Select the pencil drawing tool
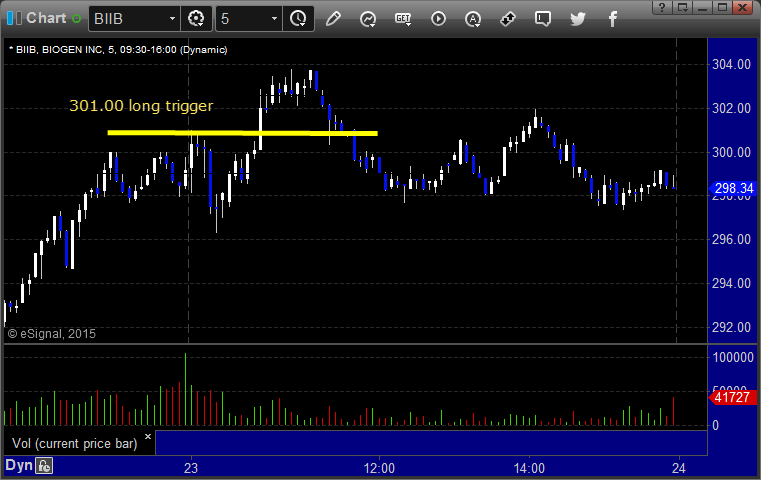 pos(333,19)
